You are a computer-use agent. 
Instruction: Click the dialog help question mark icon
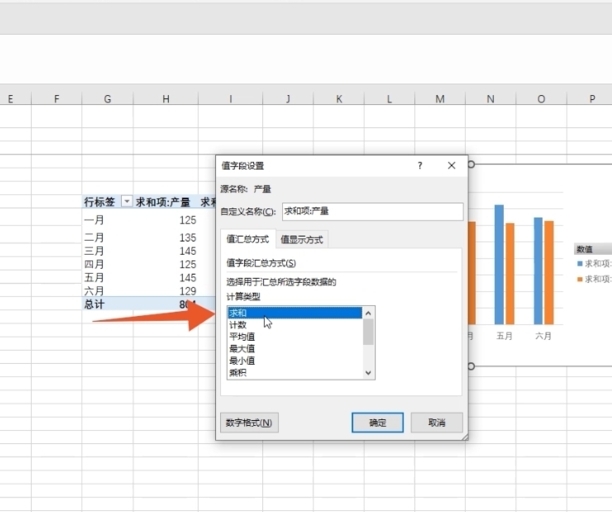point(420,165)
